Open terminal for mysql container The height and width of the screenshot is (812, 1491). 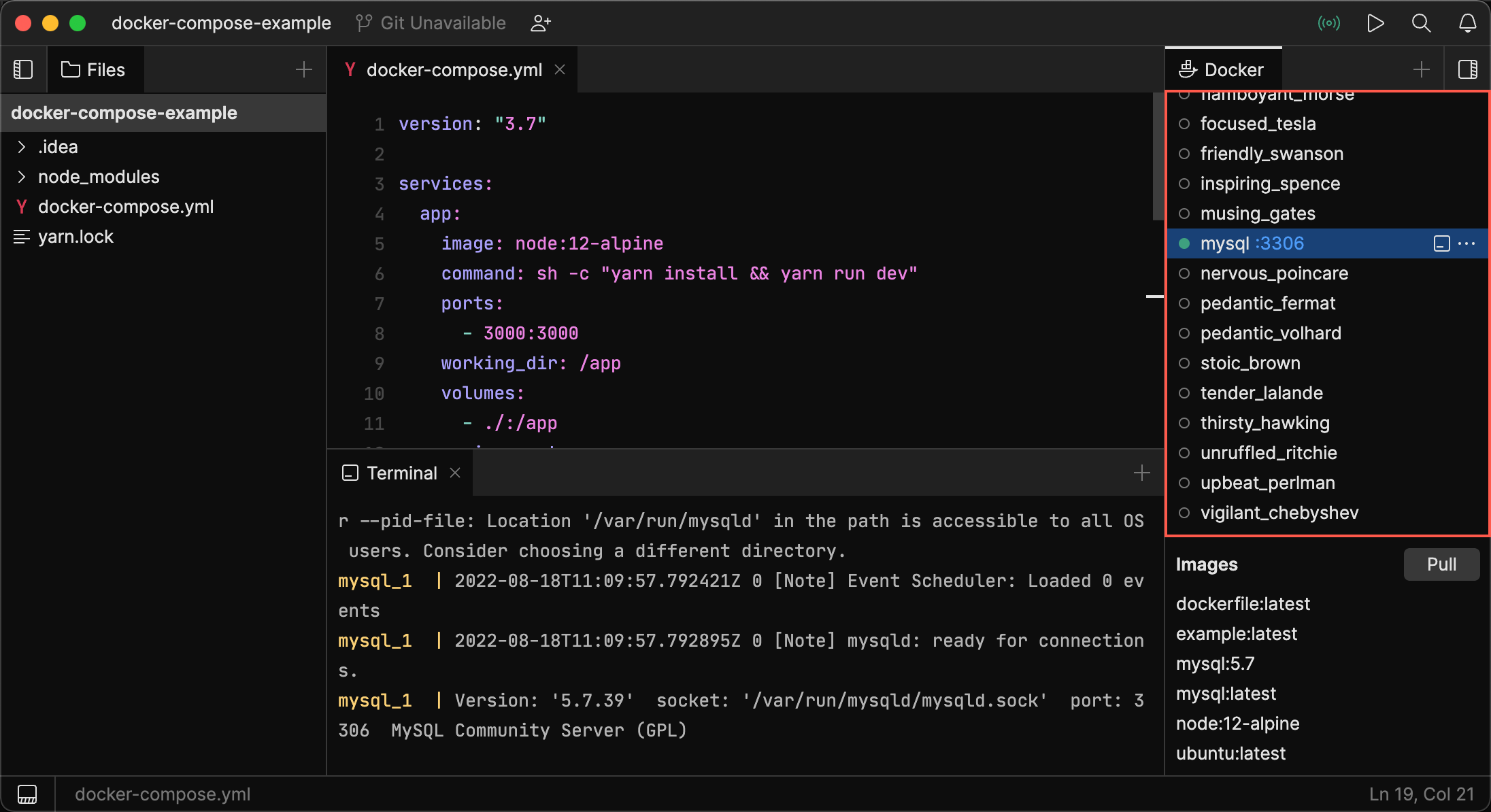click(x=1441, y=243)
